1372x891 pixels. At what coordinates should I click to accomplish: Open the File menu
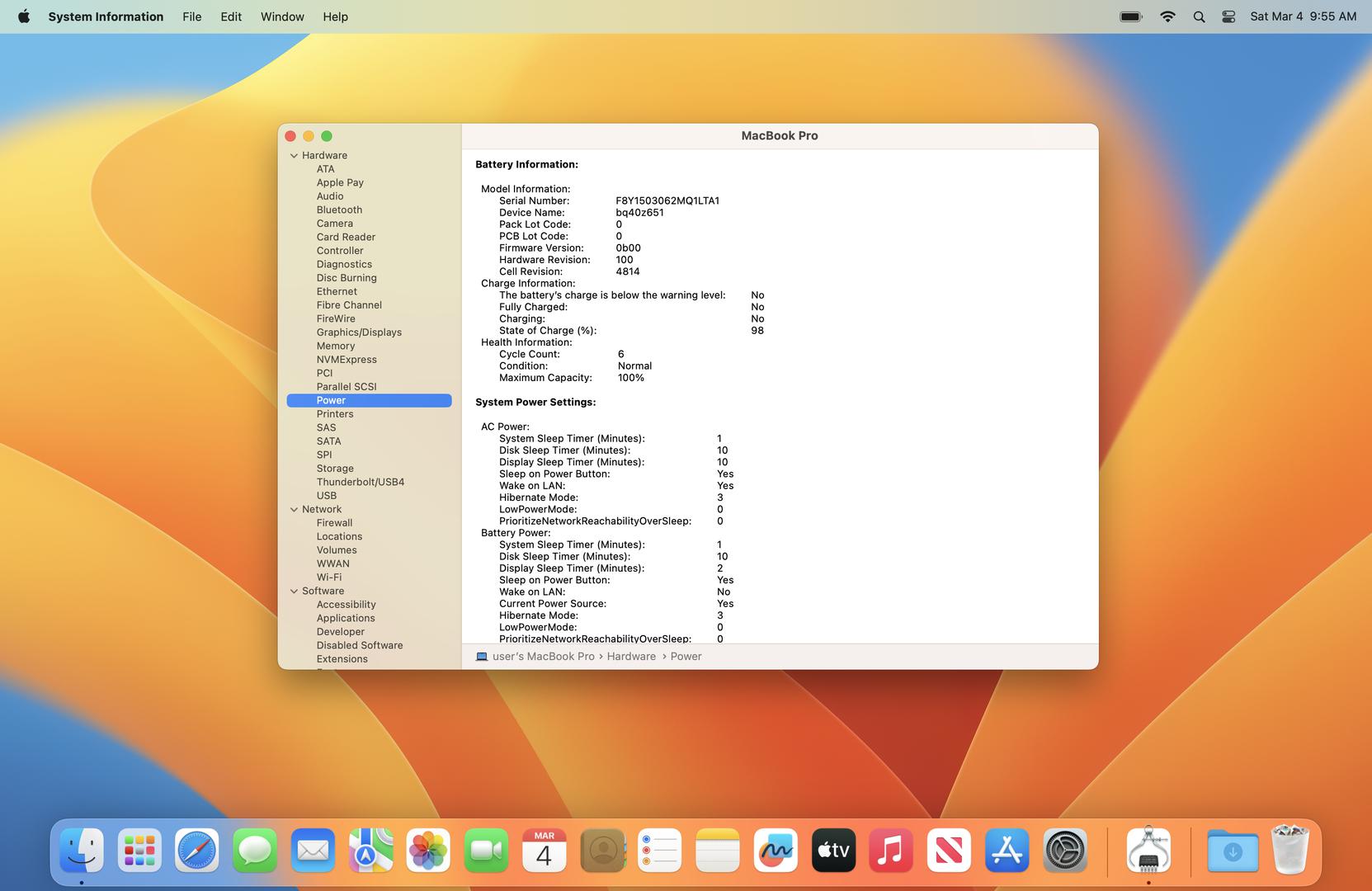point(192,16)
